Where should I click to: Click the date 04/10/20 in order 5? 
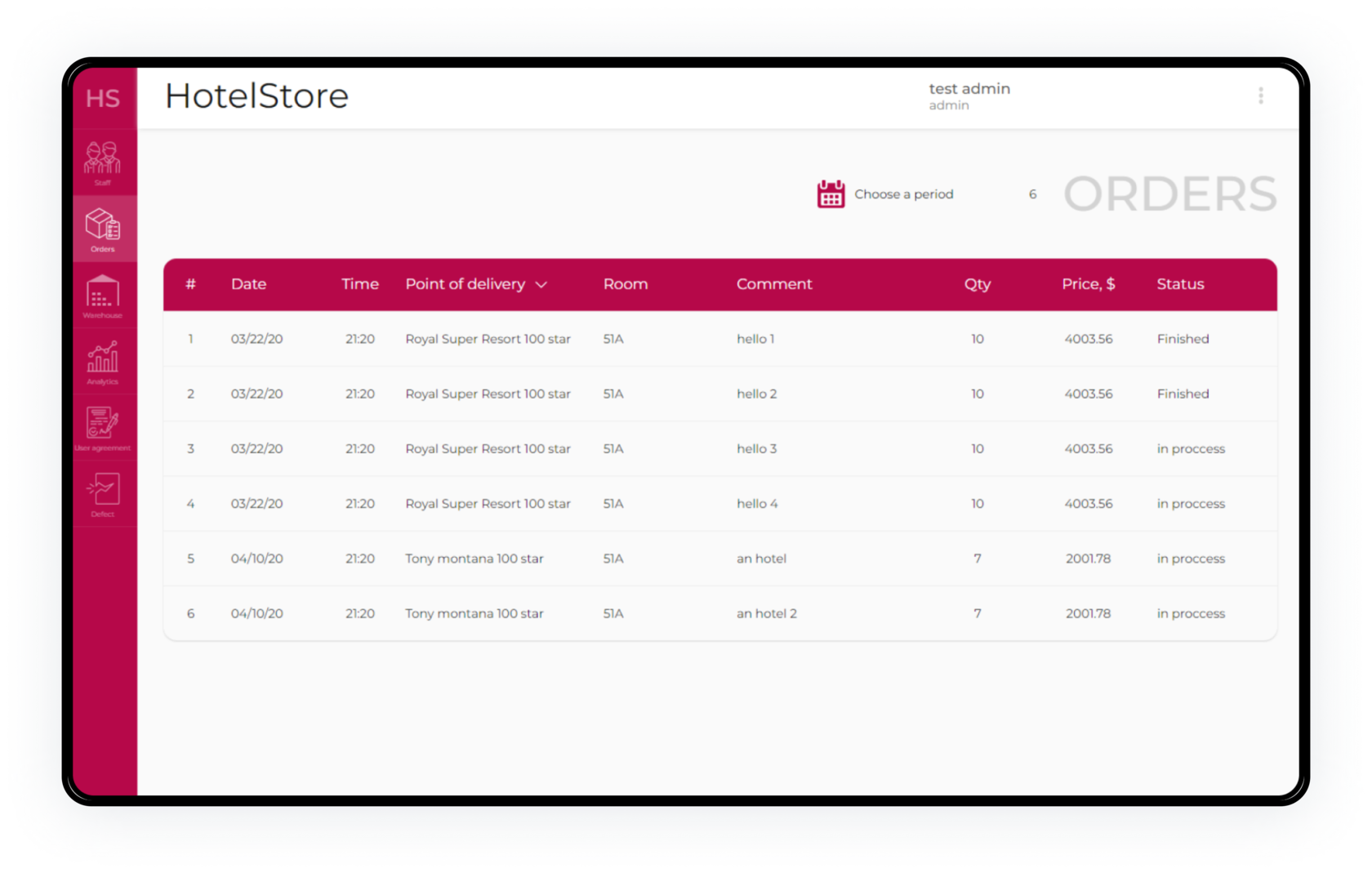256,559
